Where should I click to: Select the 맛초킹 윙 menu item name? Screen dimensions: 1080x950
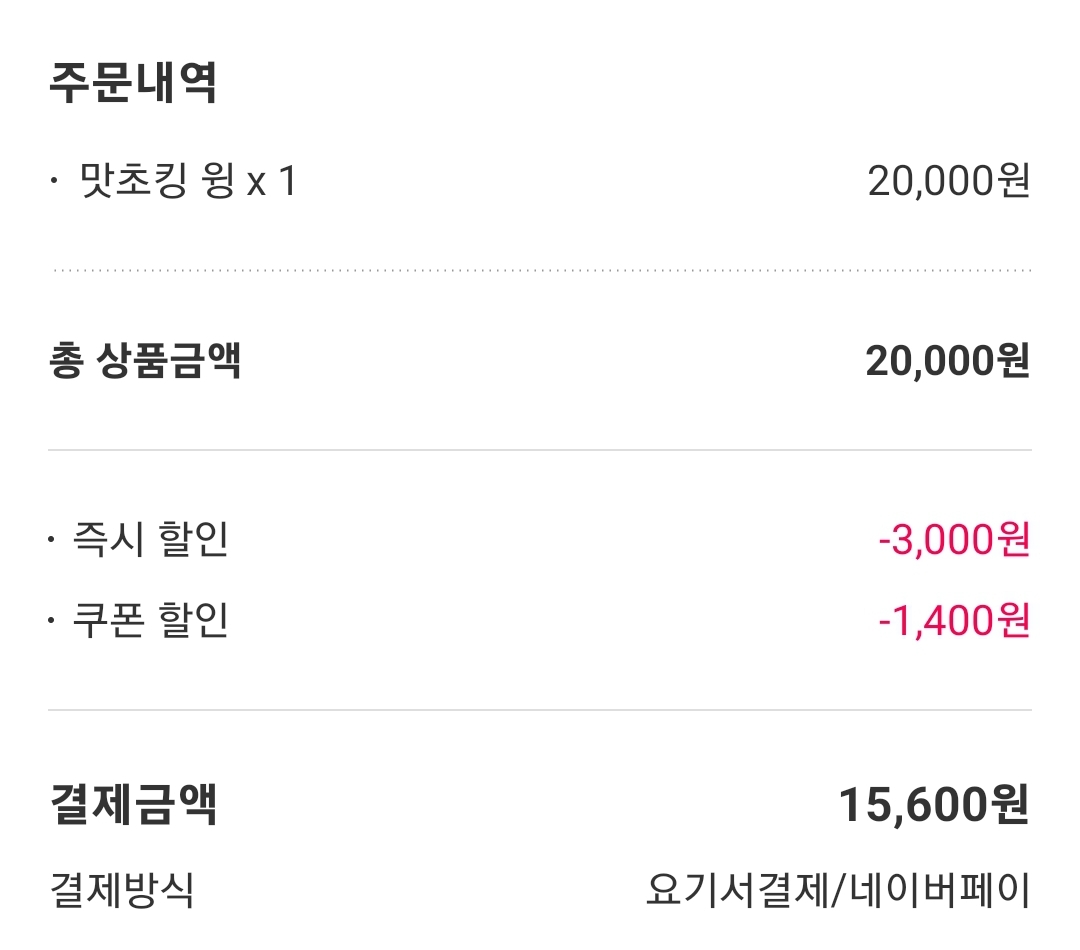[x=157, y=183]
